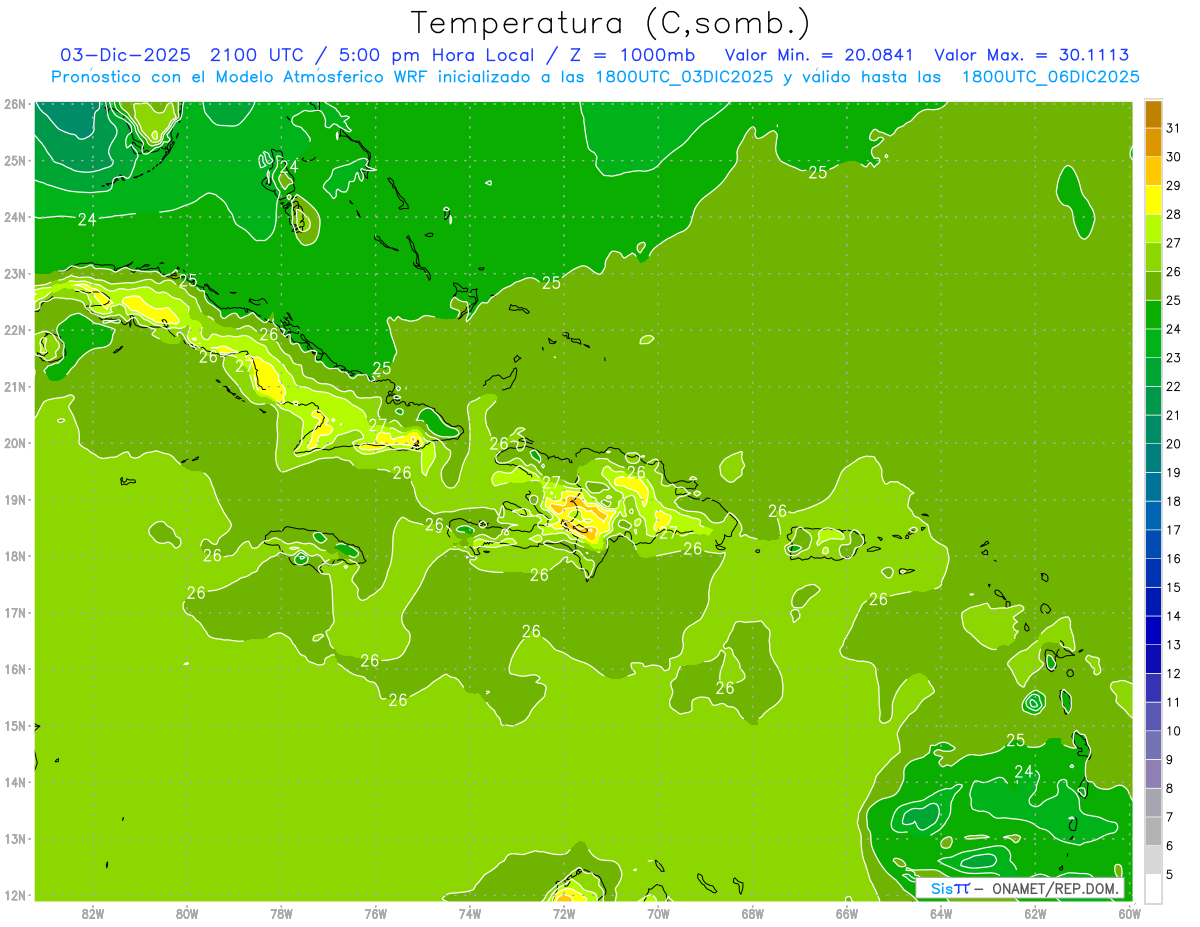
Task: Click the "15N" latitude axis label
Action: (15, 725)
